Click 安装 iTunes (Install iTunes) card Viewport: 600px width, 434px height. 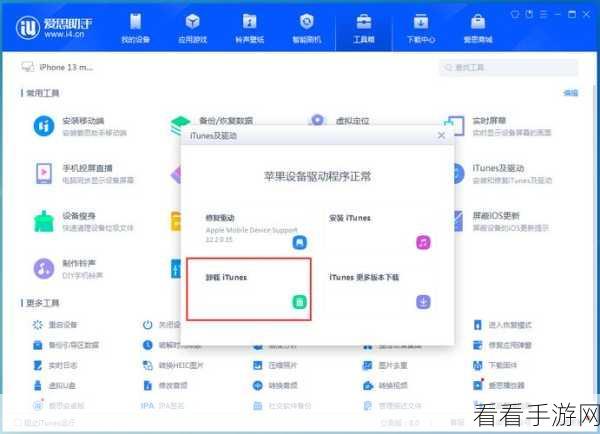[380, 230]
